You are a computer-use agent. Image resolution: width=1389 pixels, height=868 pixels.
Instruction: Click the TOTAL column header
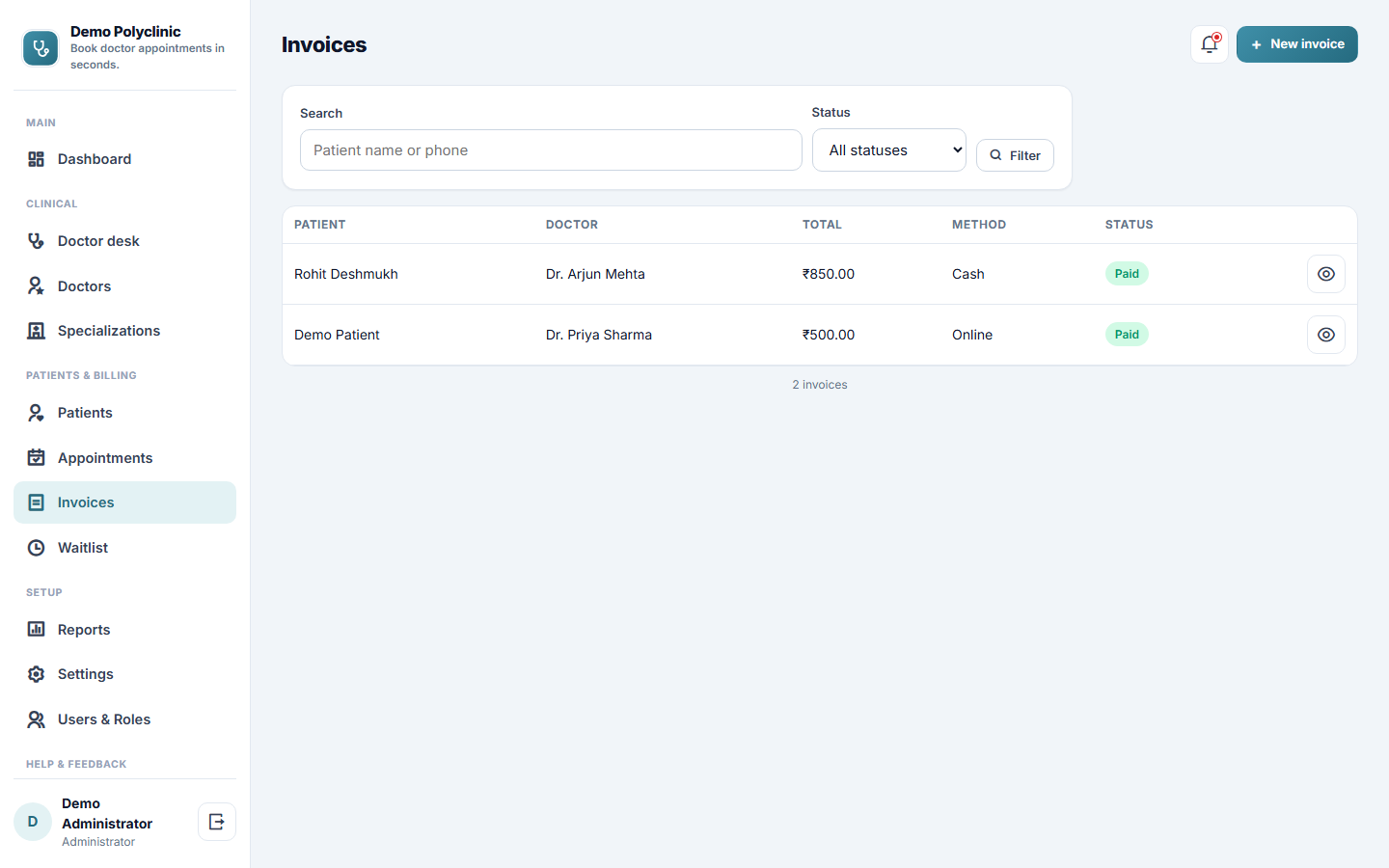tap(822, 225)
